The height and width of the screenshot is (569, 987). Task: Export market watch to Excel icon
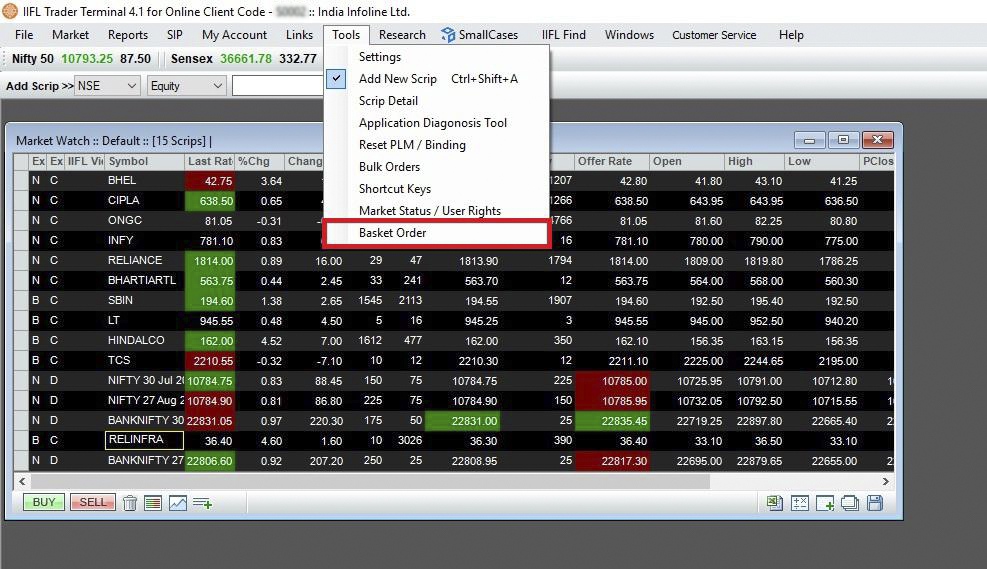774,503
